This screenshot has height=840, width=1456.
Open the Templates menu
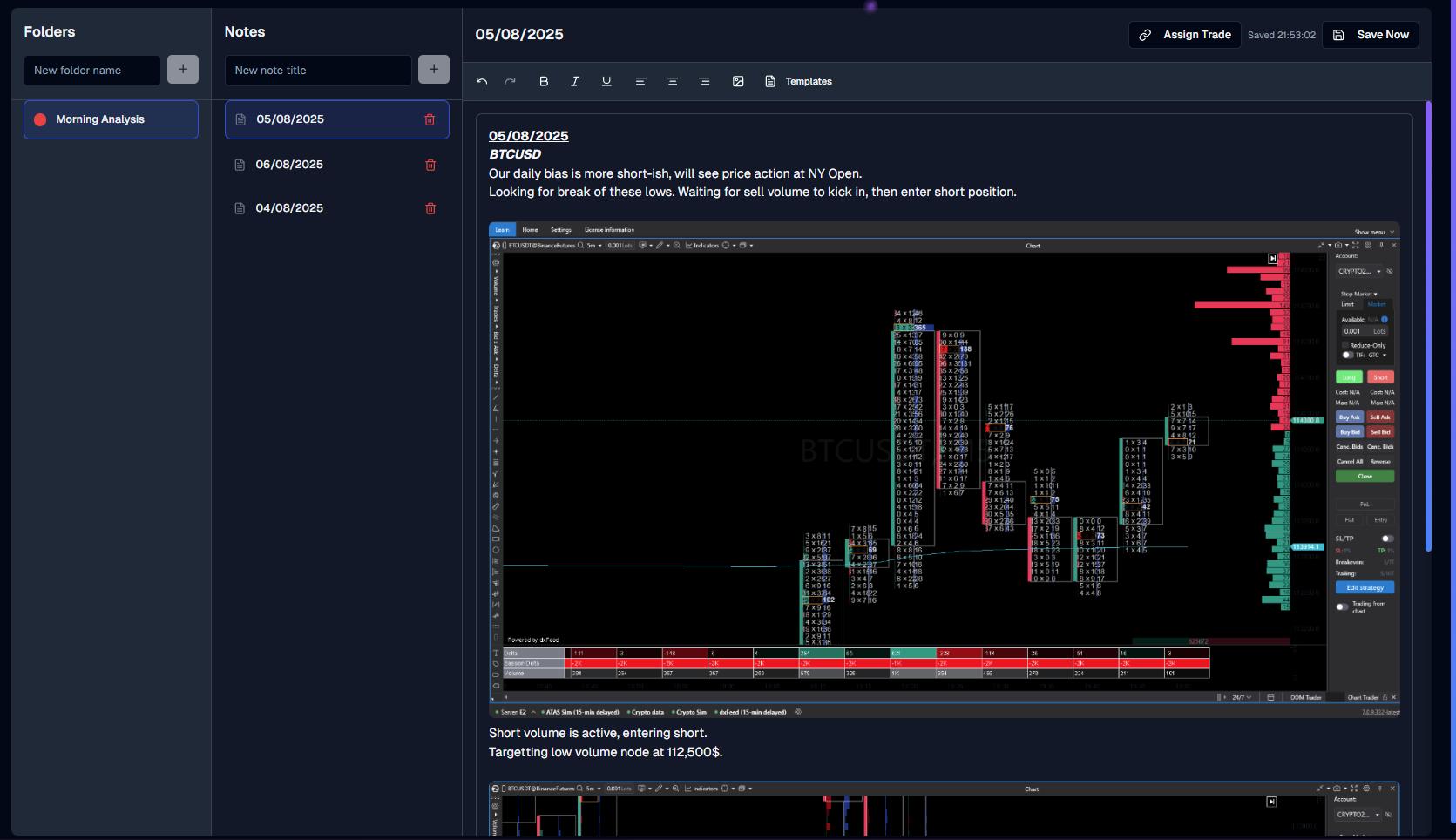799,81
